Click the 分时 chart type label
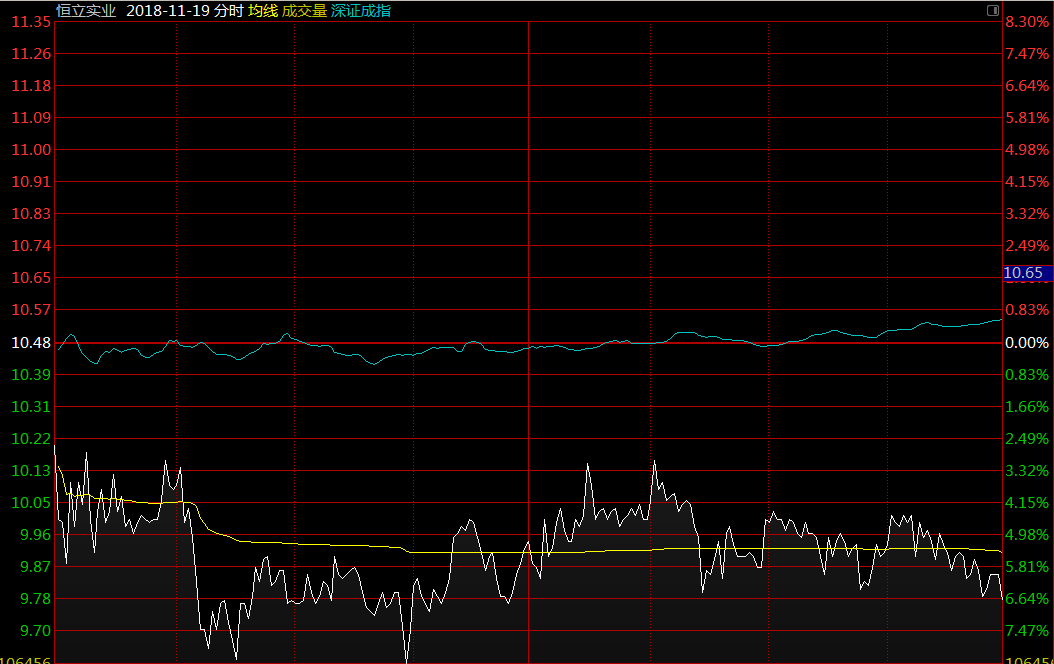Viewport: 1054px width, 664px height. (x=229, y=11)
